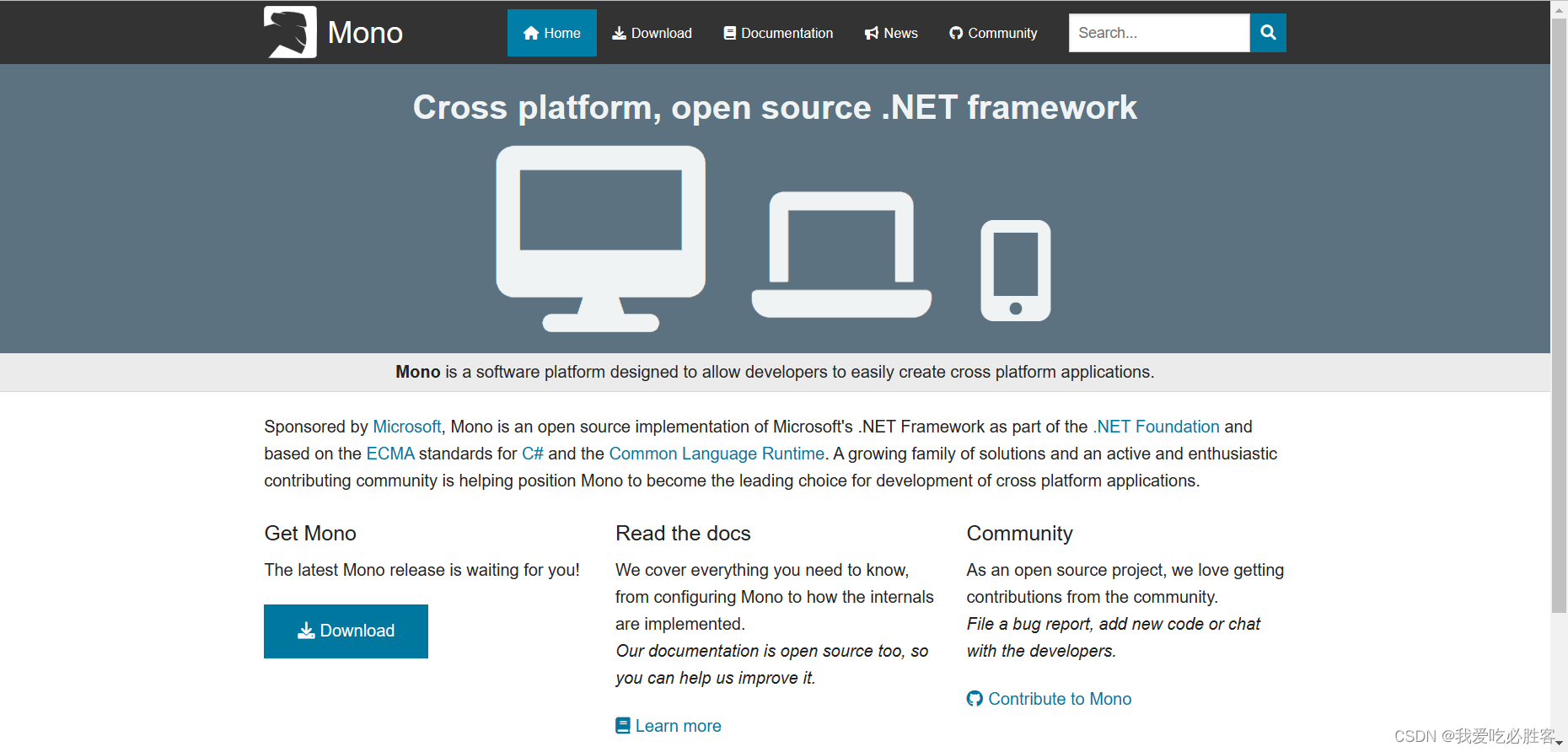This screenshot has width=1568, height=752.
Task: Click the 'Cross platform, open source .NET framework' headline
Action: point(775,108)
